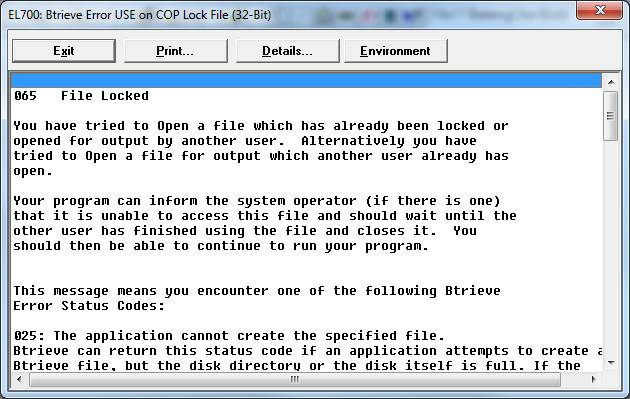Click the Exit button
The height and width of the screenshot is (399, 630).
(x=64, y=51)
